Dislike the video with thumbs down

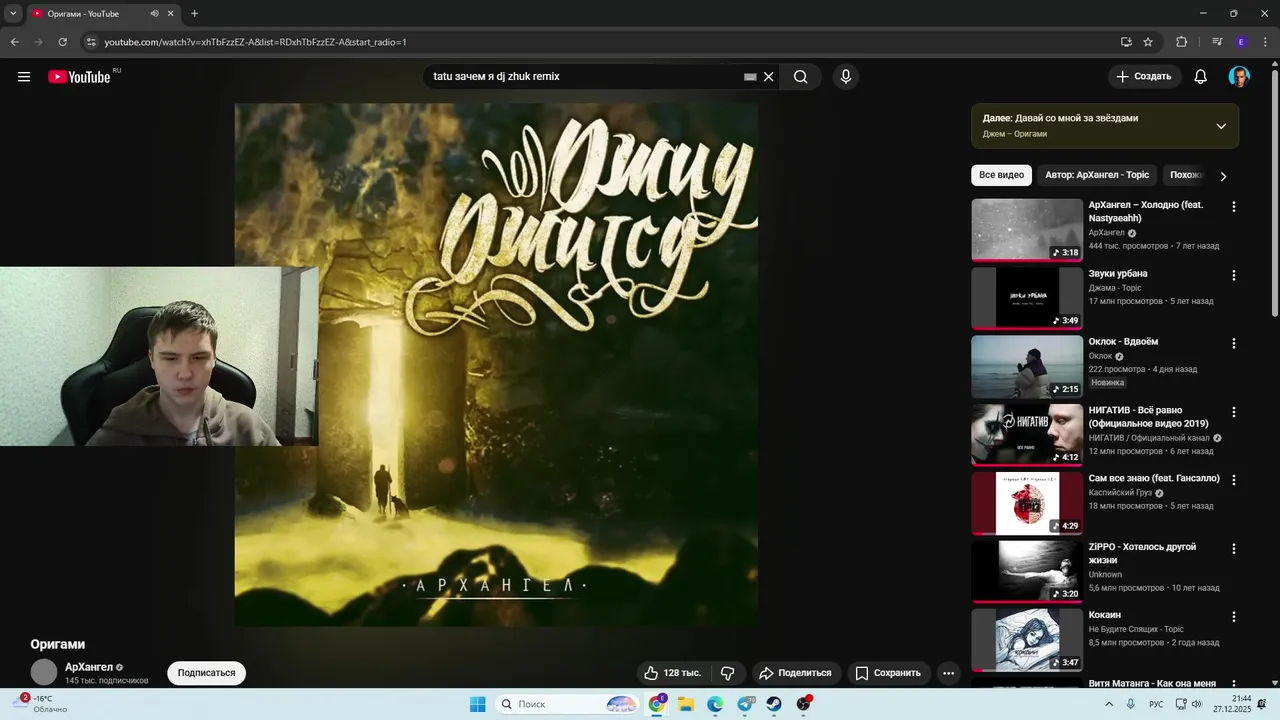[x=728, y=673]
